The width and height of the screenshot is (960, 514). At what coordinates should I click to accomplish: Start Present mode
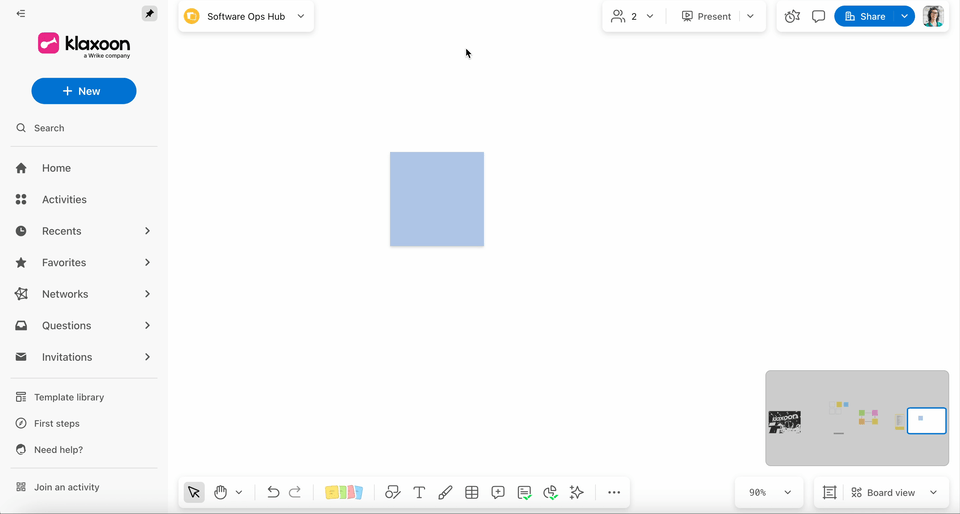(x=707, y=17)
